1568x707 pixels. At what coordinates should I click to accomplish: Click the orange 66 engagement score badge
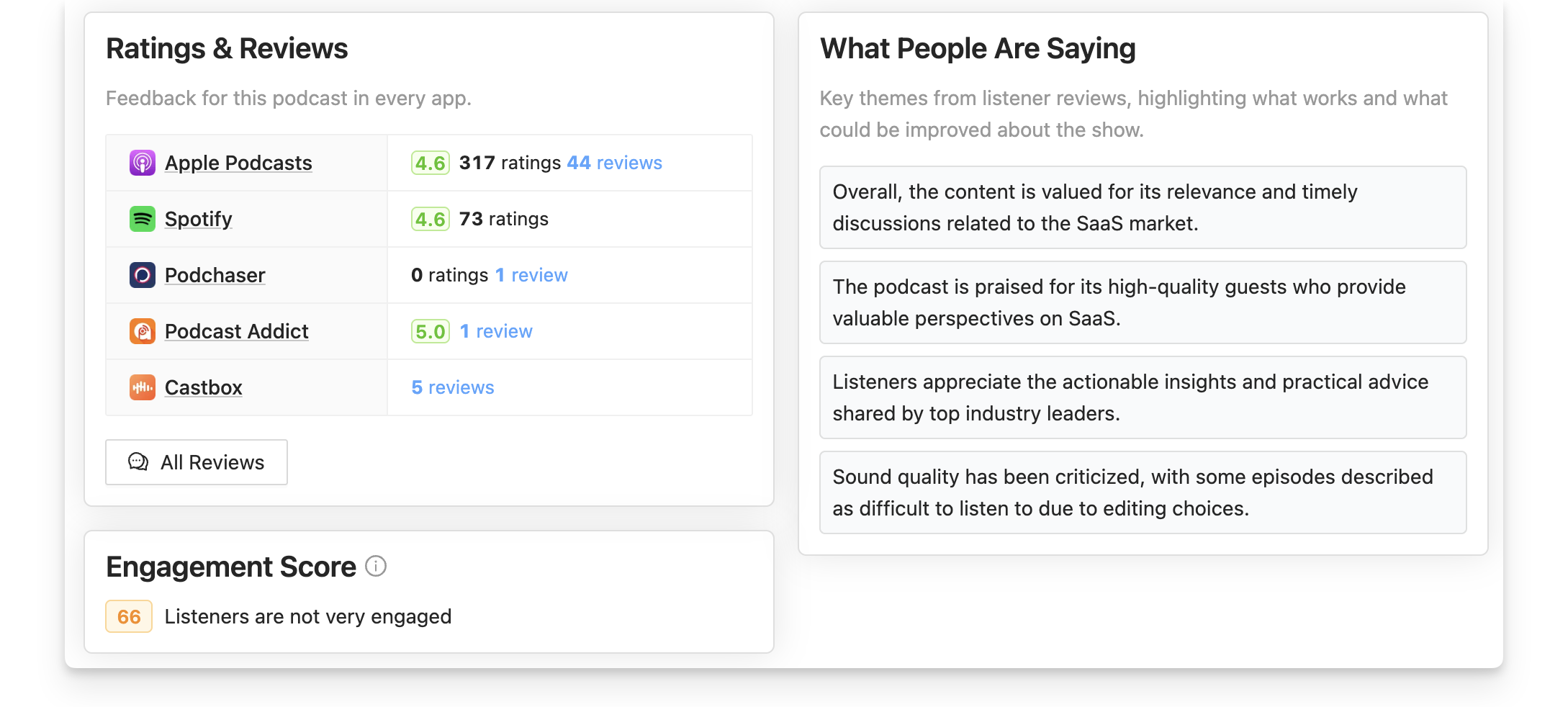[128, 616]
